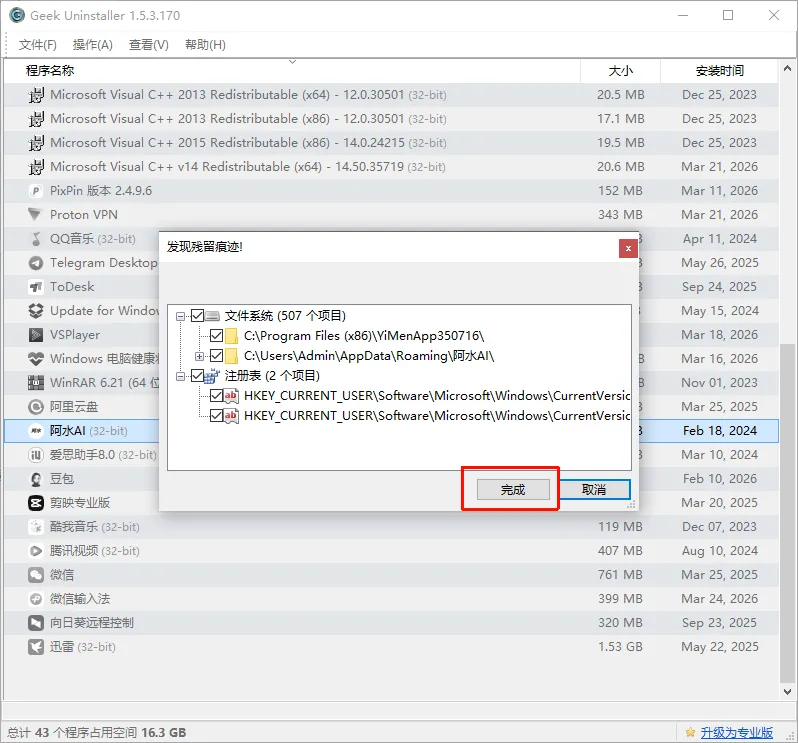798x743 pixels.
Task: Select the PixPin 版本 2.4.9.6 row text
Action: 101,191
